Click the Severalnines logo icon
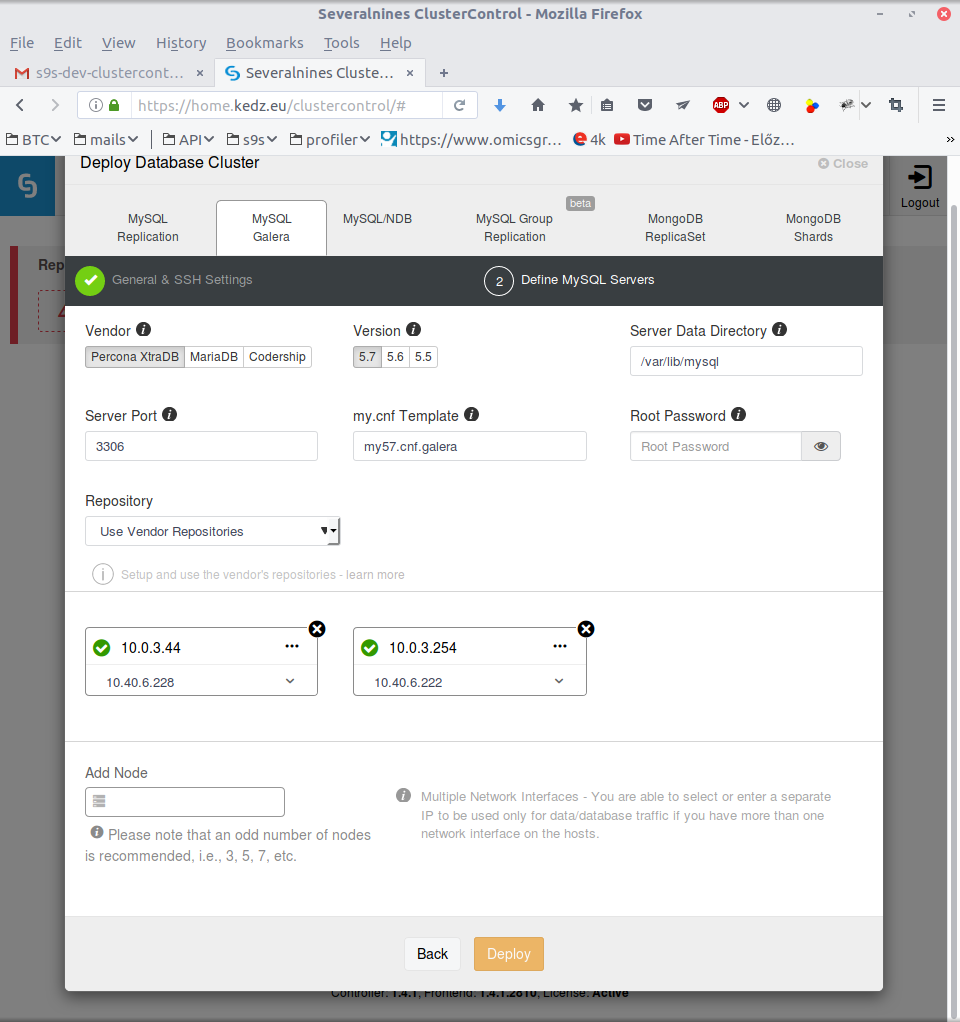Viewport: 960px width, 1022px height. click(27, 186)
